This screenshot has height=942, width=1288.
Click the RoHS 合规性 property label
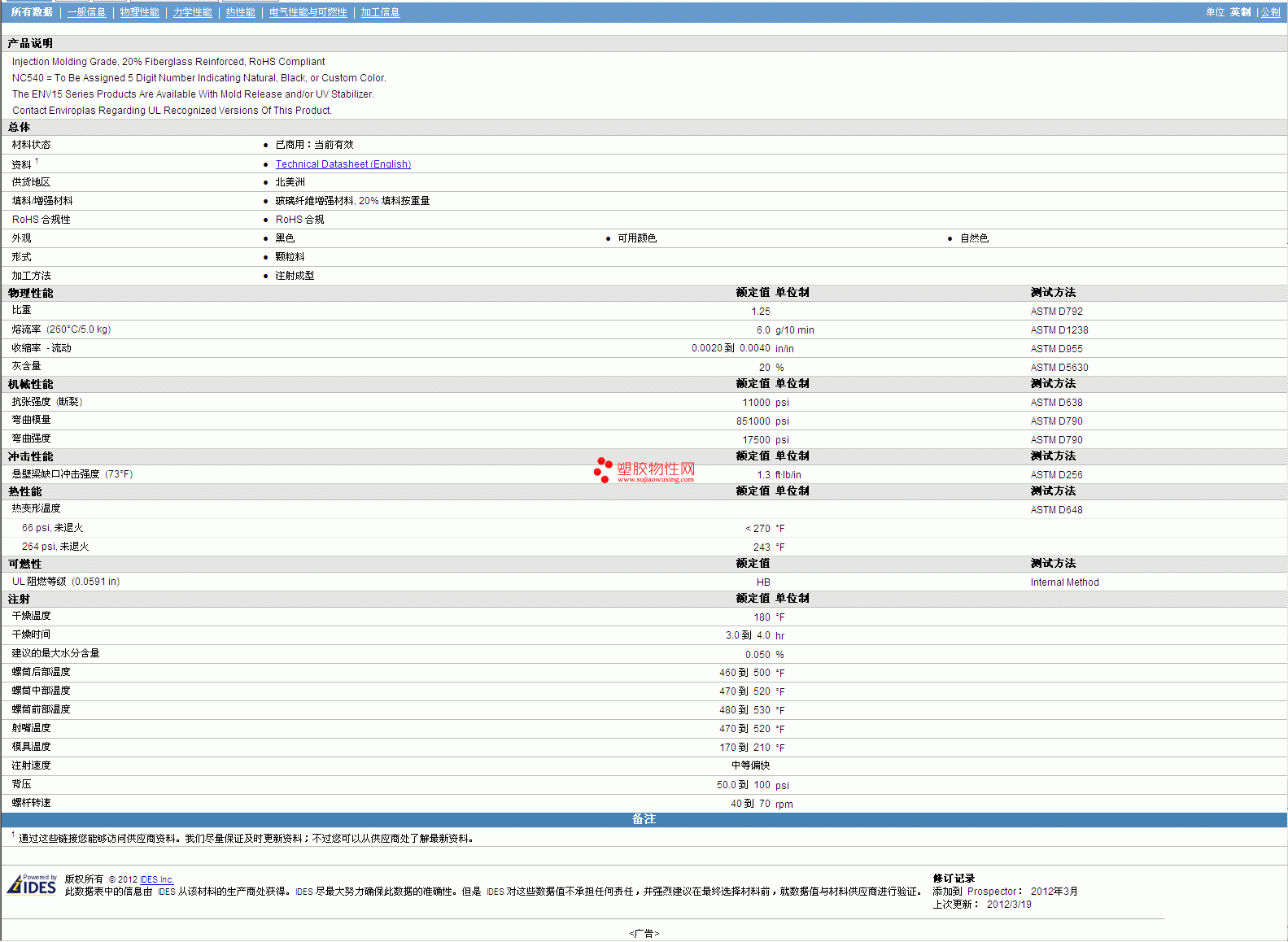pyautogui.click(x=41, y=220)
